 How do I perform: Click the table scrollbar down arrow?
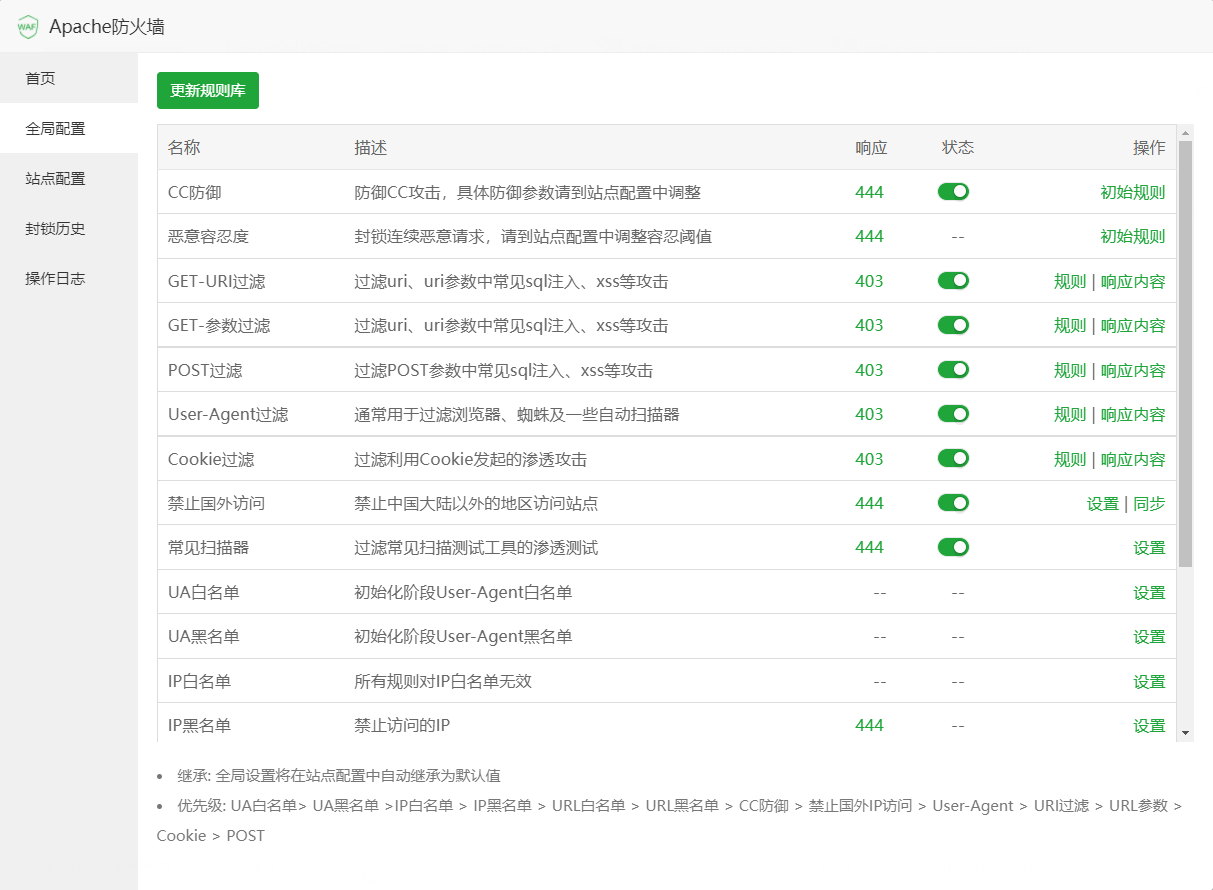coord(1186,734)
